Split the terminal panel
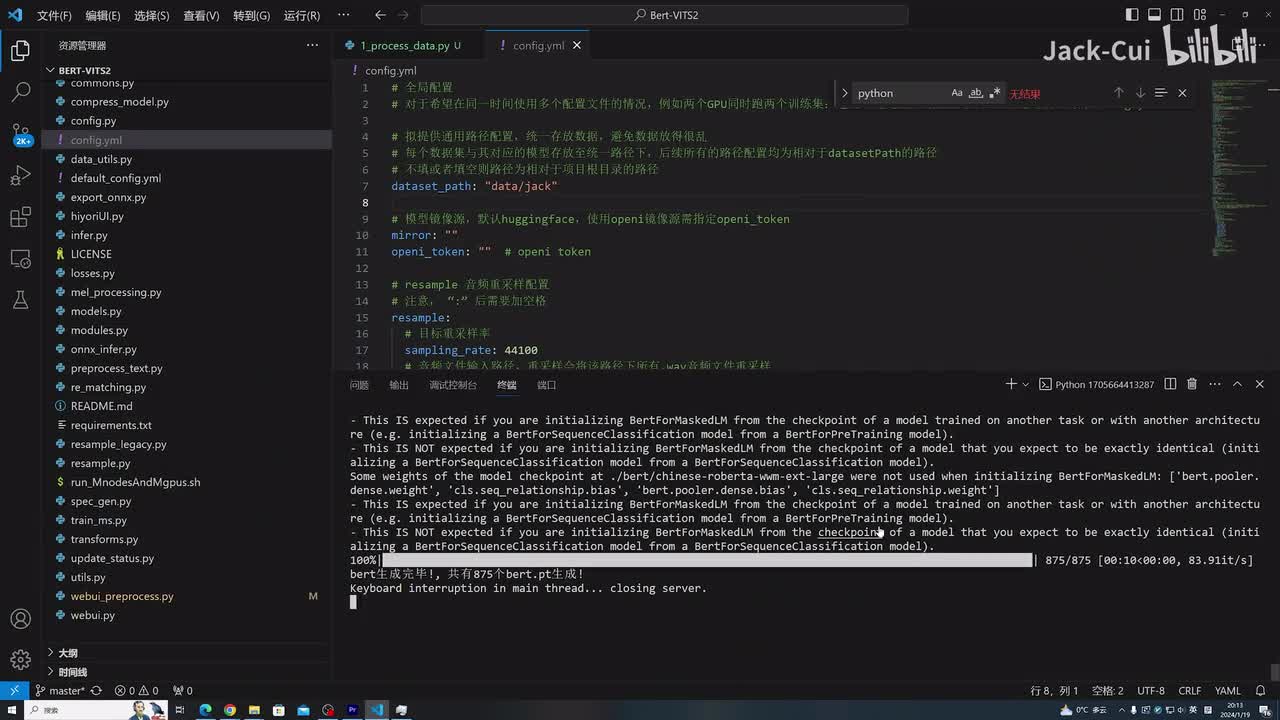 (1170, 384)
